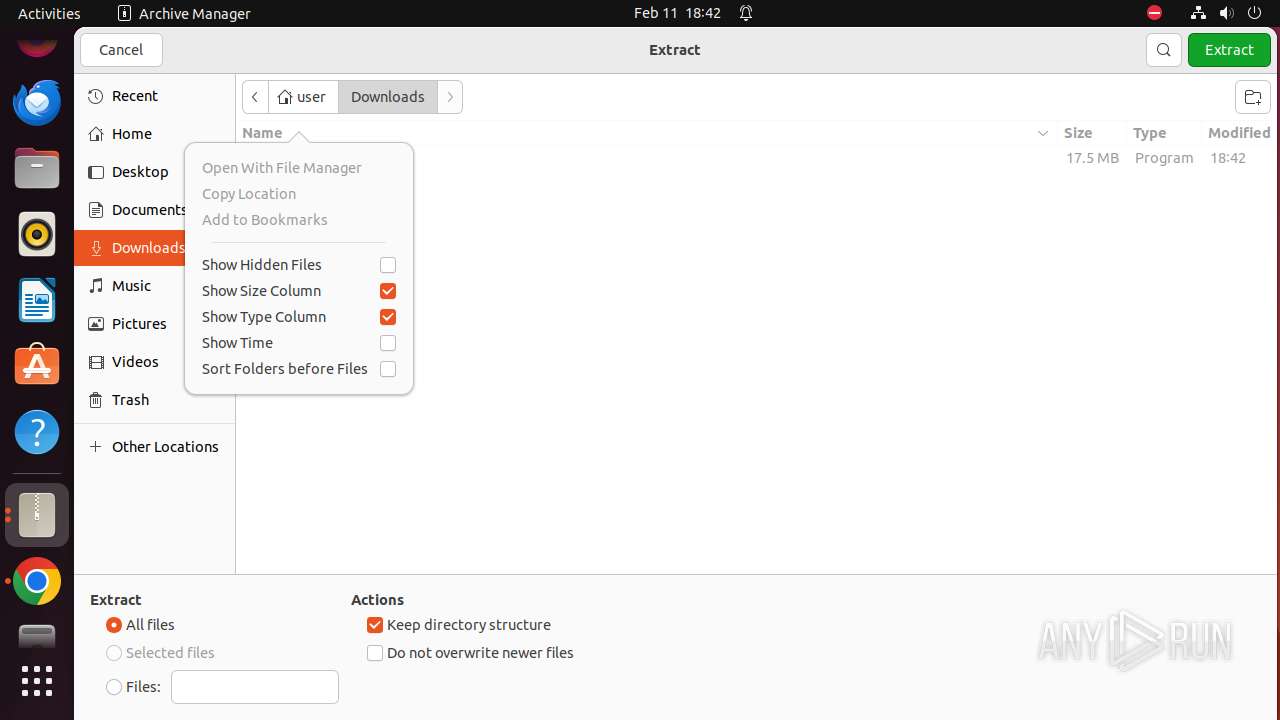Create new folder via folder-plus icon

[x=1252, y=97]
